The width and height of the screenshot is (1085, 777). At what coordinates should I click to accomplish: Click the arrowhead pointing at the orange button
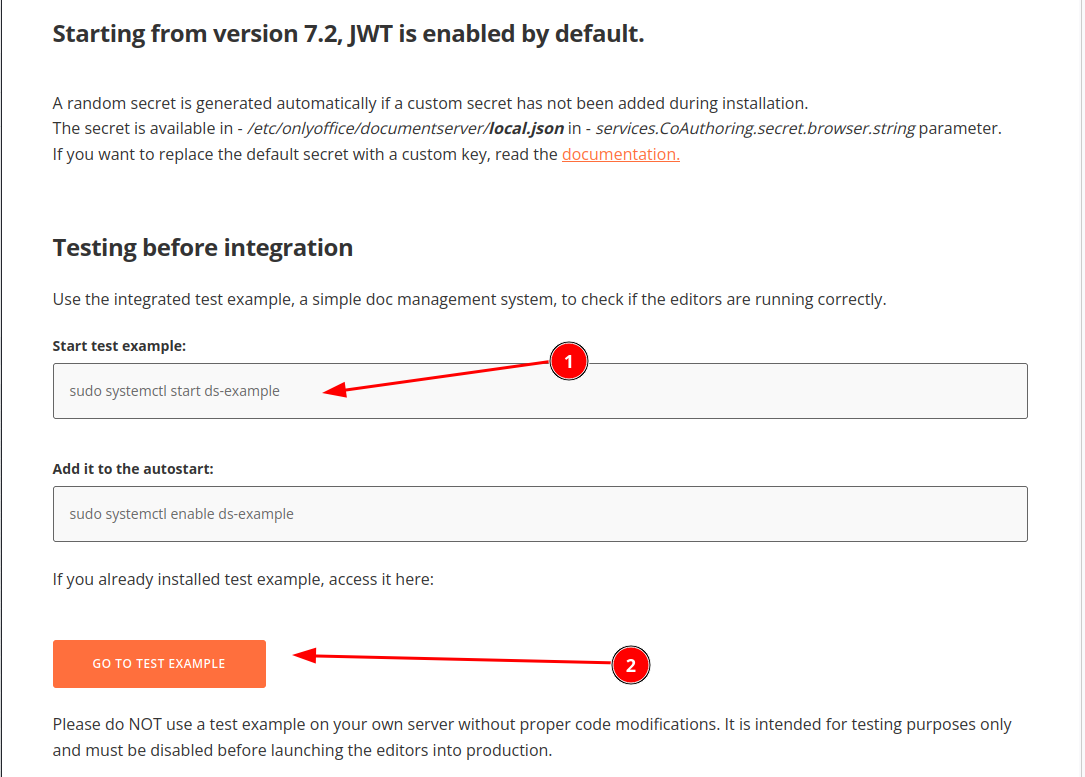[304, 656]
